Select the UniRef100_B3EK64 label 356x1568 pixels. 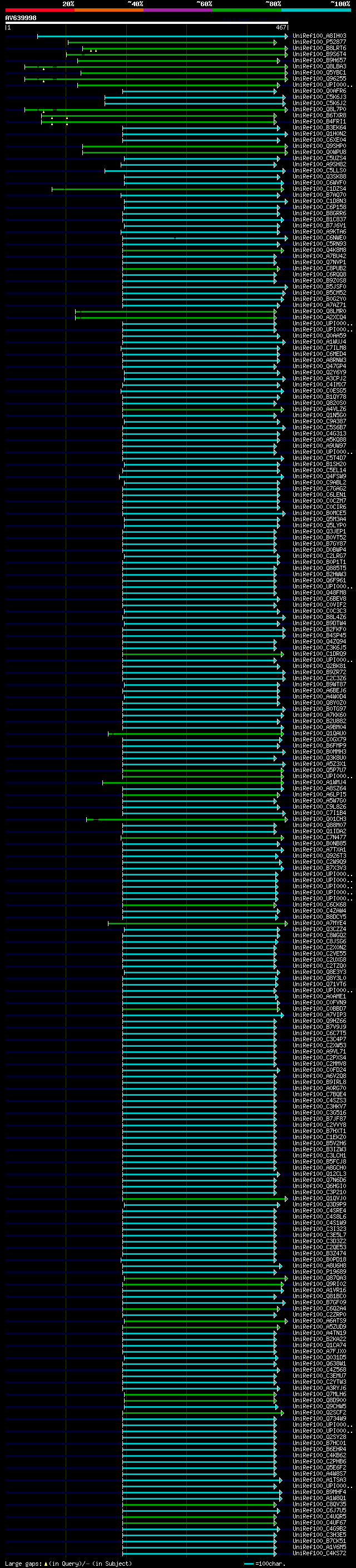(319, 128)
